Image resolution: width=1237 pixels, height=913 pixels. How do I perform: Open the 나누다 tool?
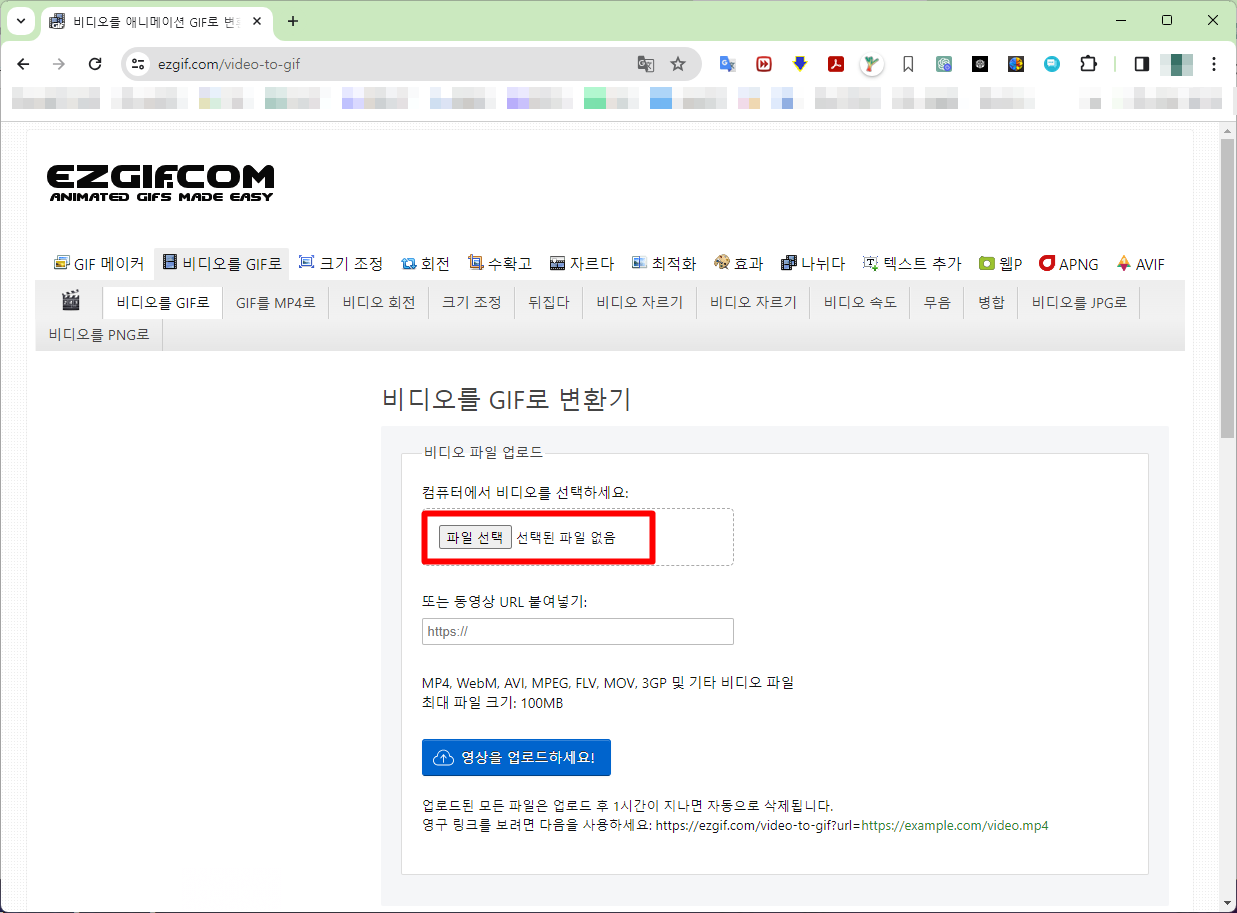pos(813,264)
